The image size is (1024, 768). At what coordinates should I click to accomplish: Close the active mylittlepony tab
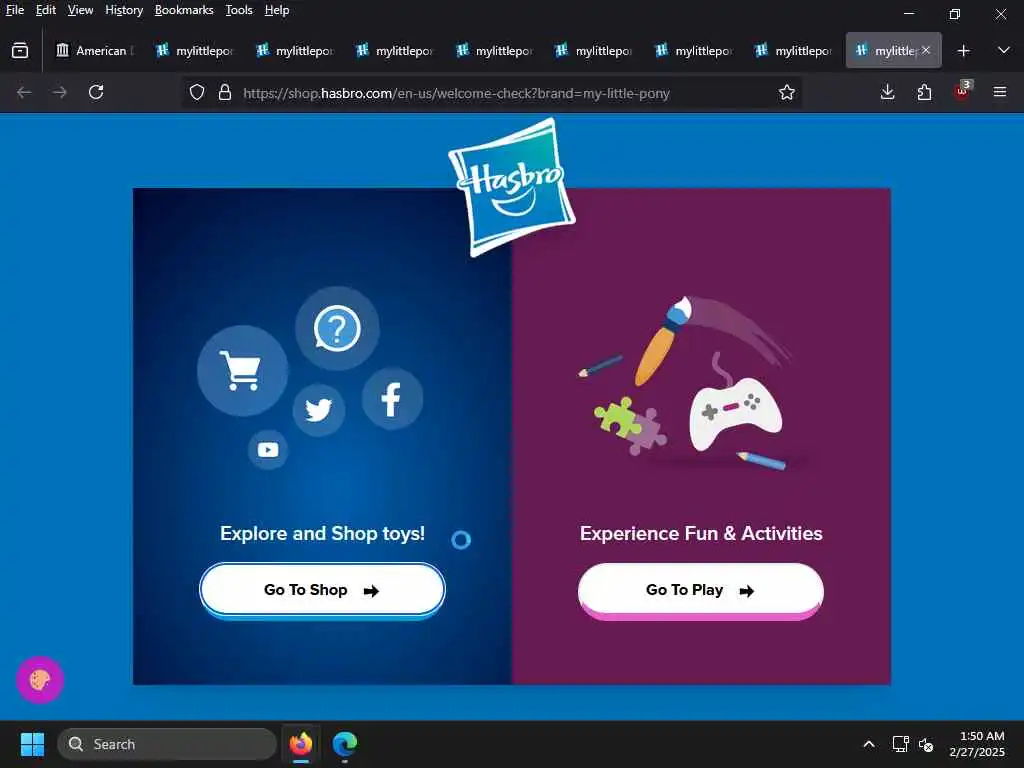point(926,50)
